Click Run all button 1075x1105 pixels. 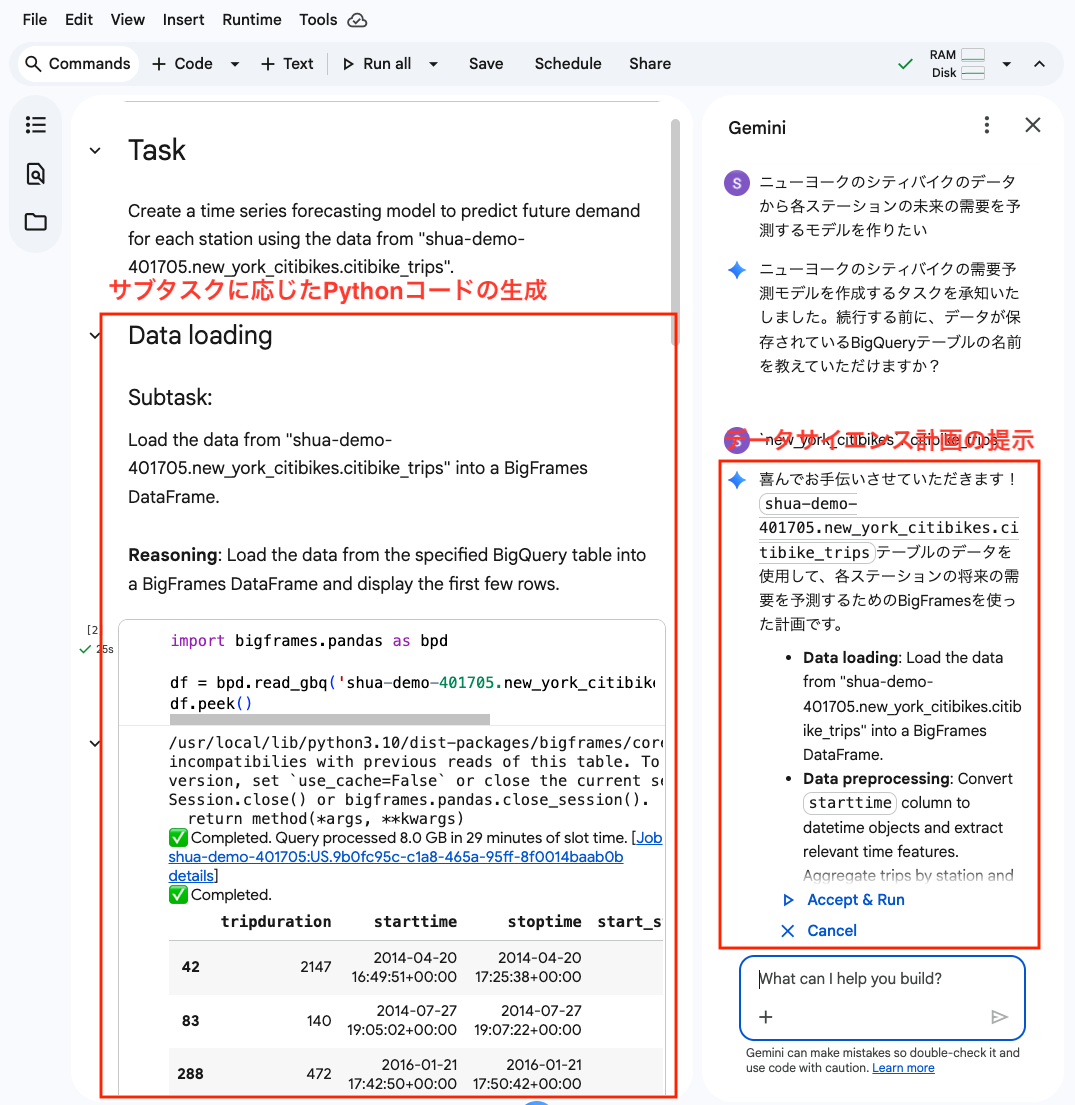point(376,64)
